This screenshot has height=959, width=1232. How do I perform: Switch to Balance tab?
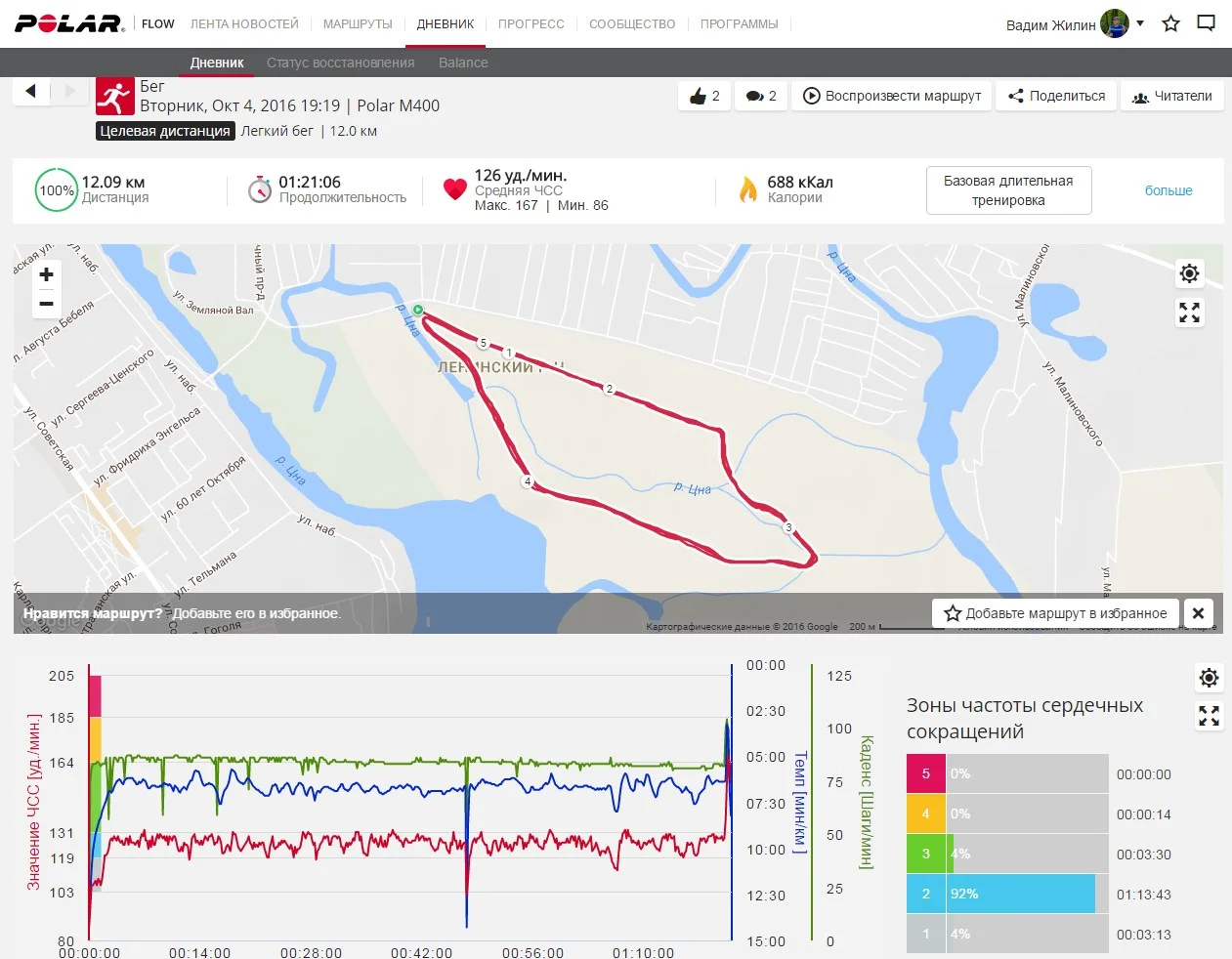463,63
